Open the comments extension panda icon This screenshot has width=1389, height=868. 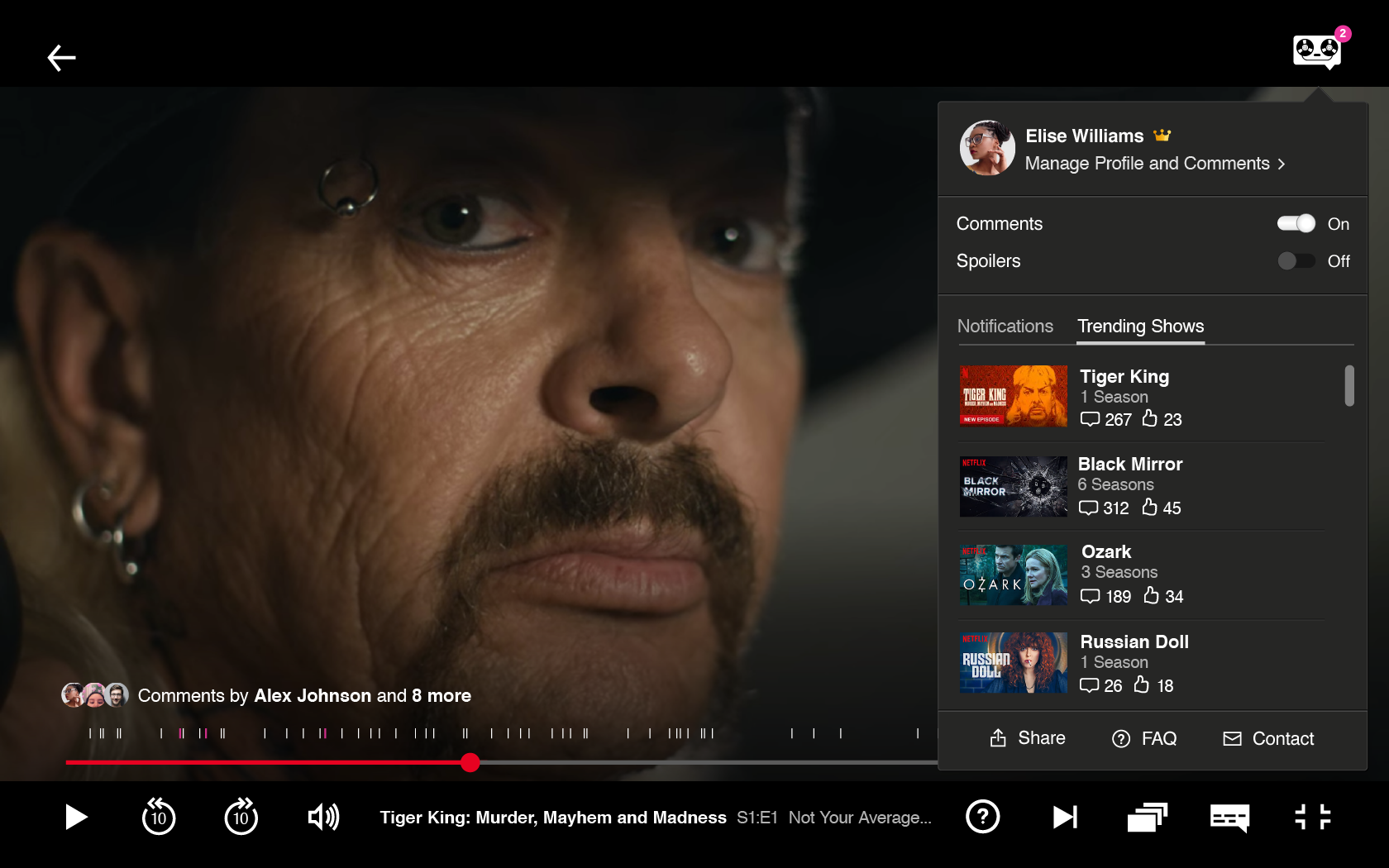pyautogui.click(x=1316, y=51)
